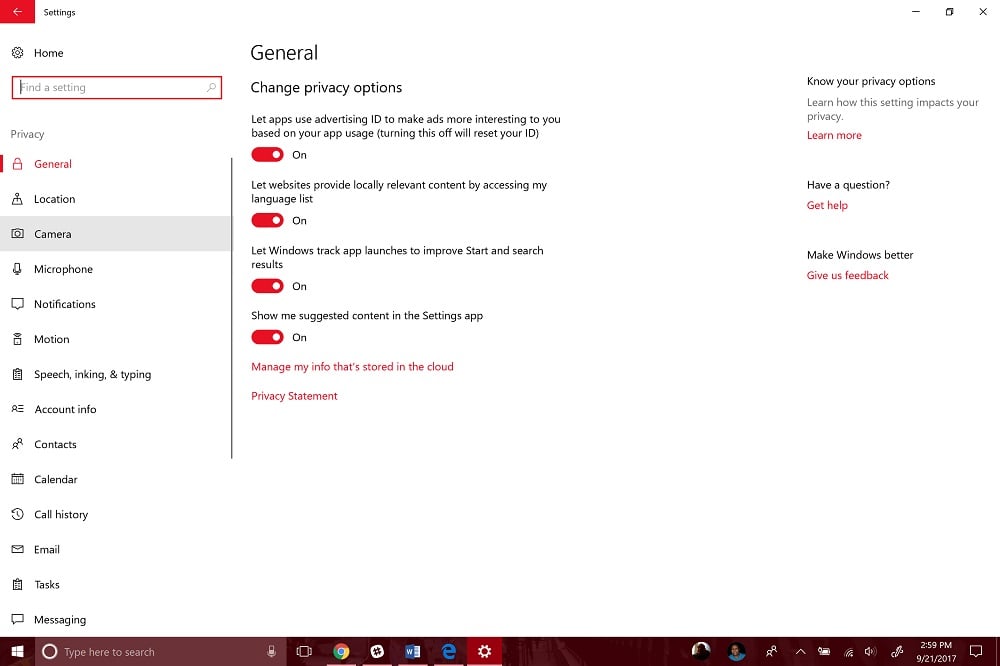This screenshot has width=1000, height=666.
Task: Expand hidden icons in the system tray
Action: coord(800,651)
